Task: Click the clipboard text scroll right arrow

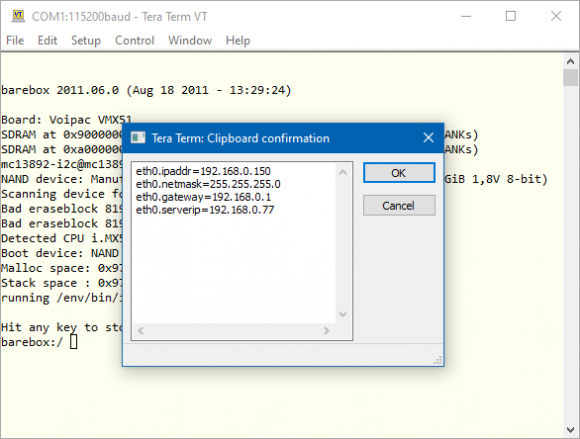Action: (x=326, y=330)
